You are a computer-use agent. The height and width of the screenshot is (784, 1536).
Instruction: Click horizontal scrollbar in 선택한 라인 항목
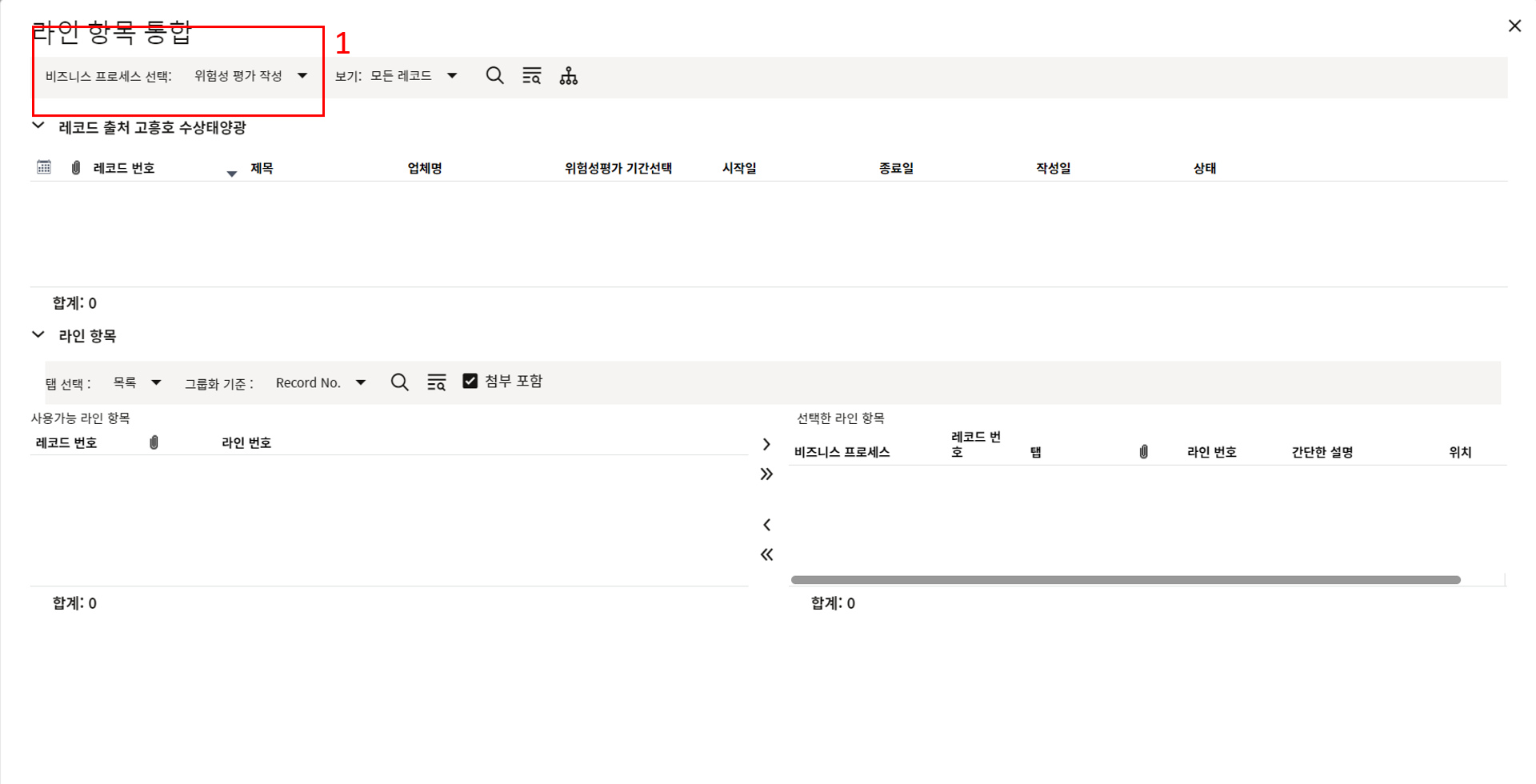click(1125, 580)
